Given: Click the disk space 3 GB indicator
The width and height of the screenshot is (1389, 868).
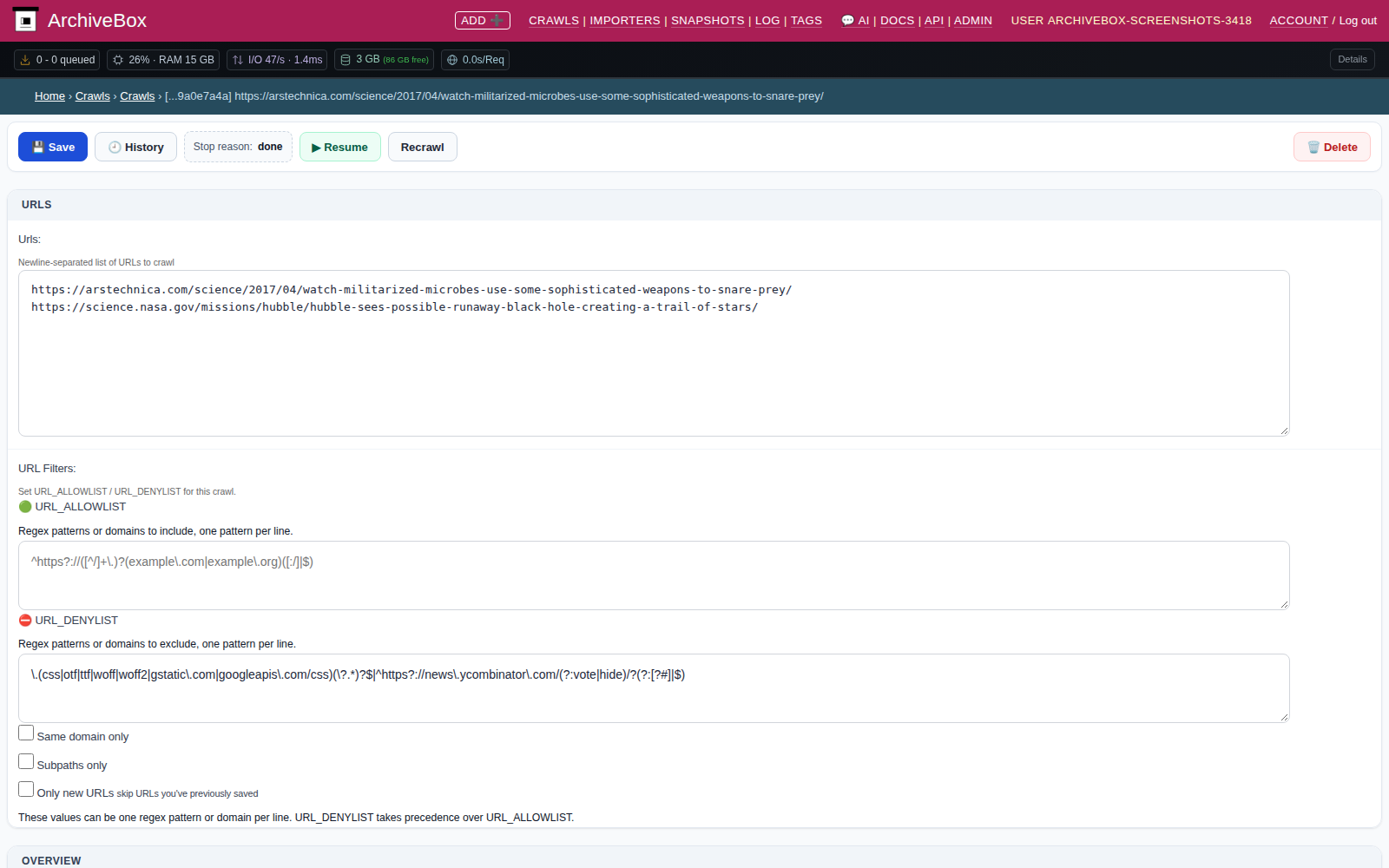Looking at the screenshot, I should [384, 60].
